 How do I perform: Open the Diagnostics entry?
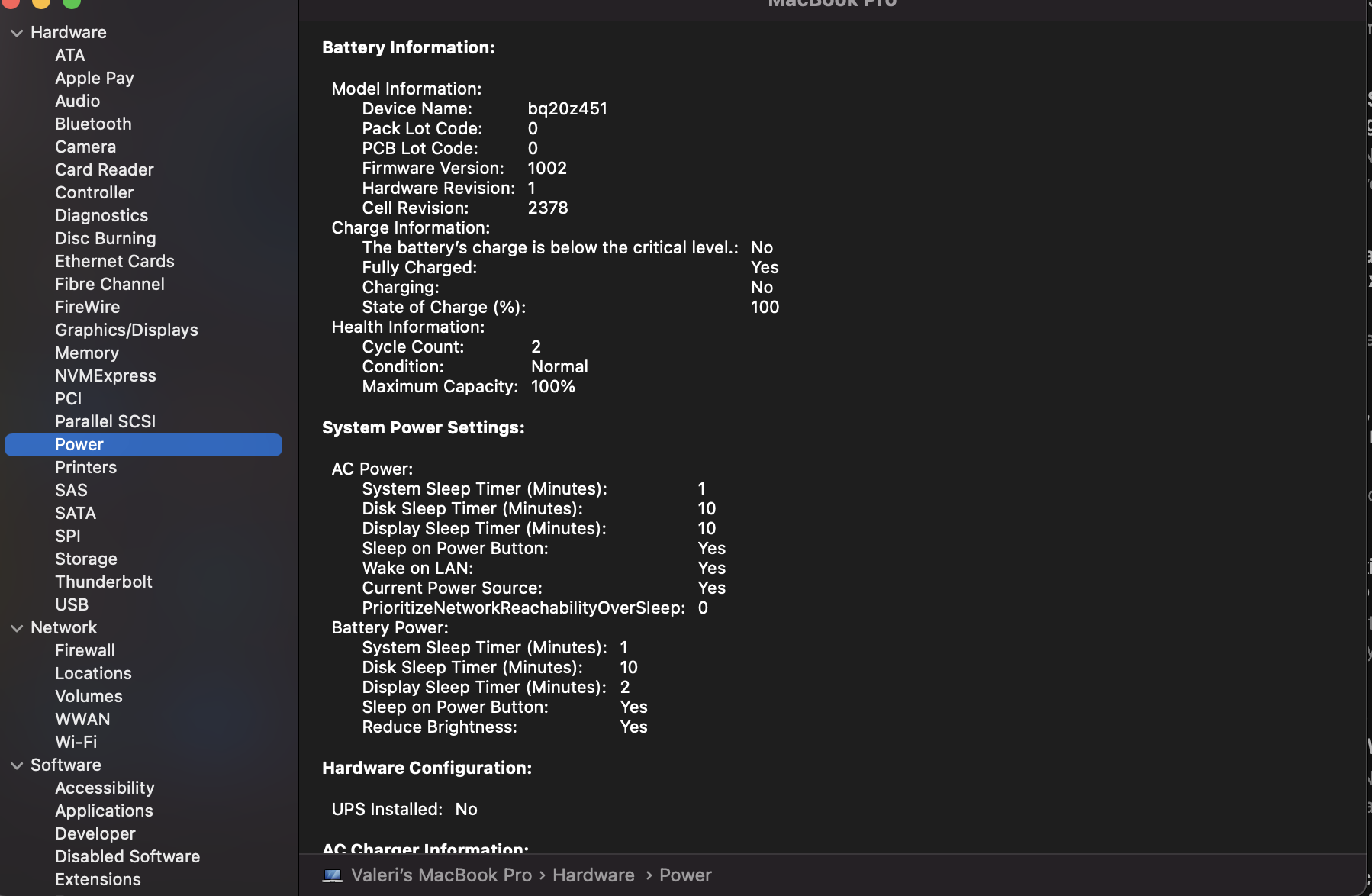[101, 215]
